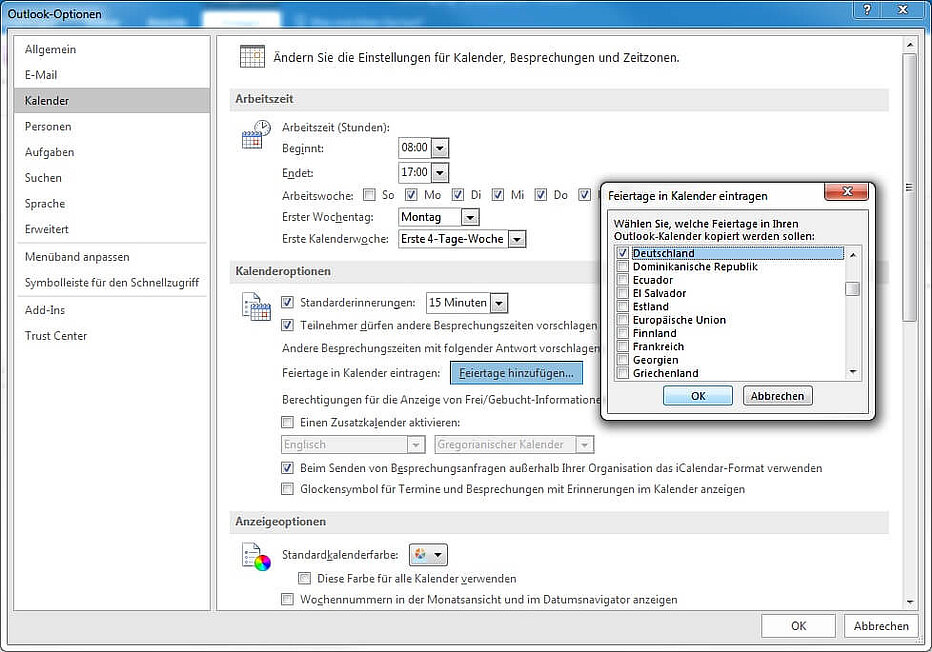This screenshot has height=652, width=932.
Task: Click the holiday list scroll-down arrow
Action: coord(853,372)
